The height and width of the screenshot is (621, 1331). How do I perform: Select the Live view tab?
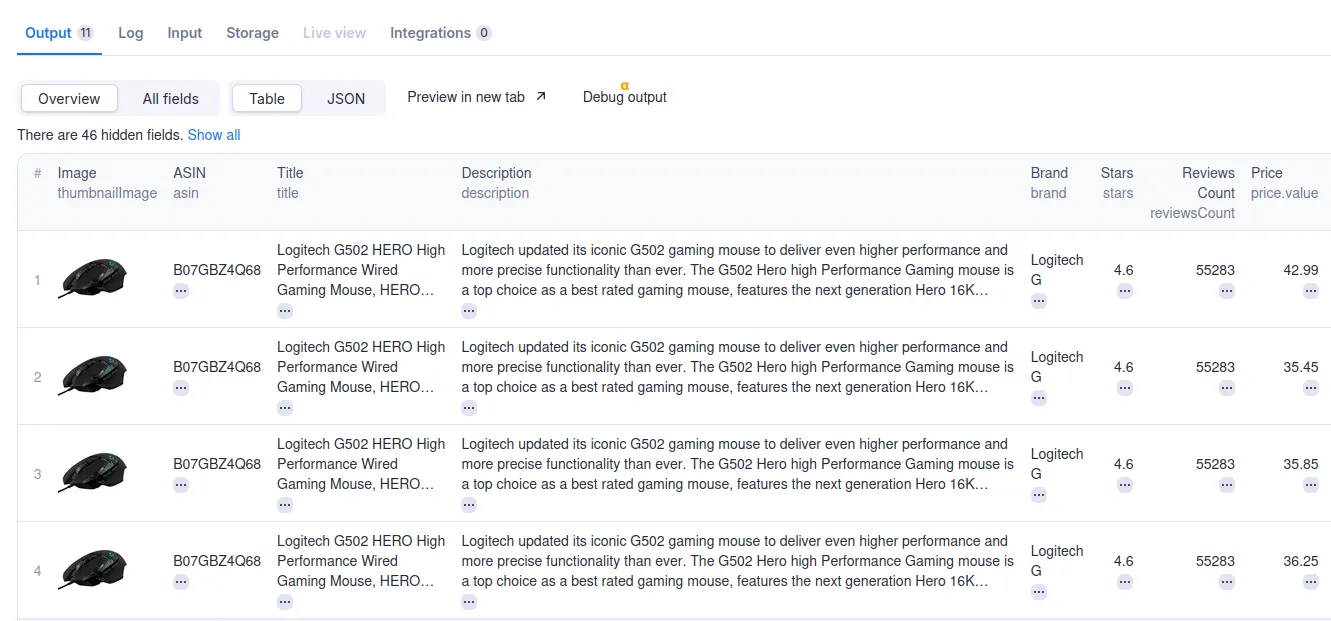tap(334, 33)
